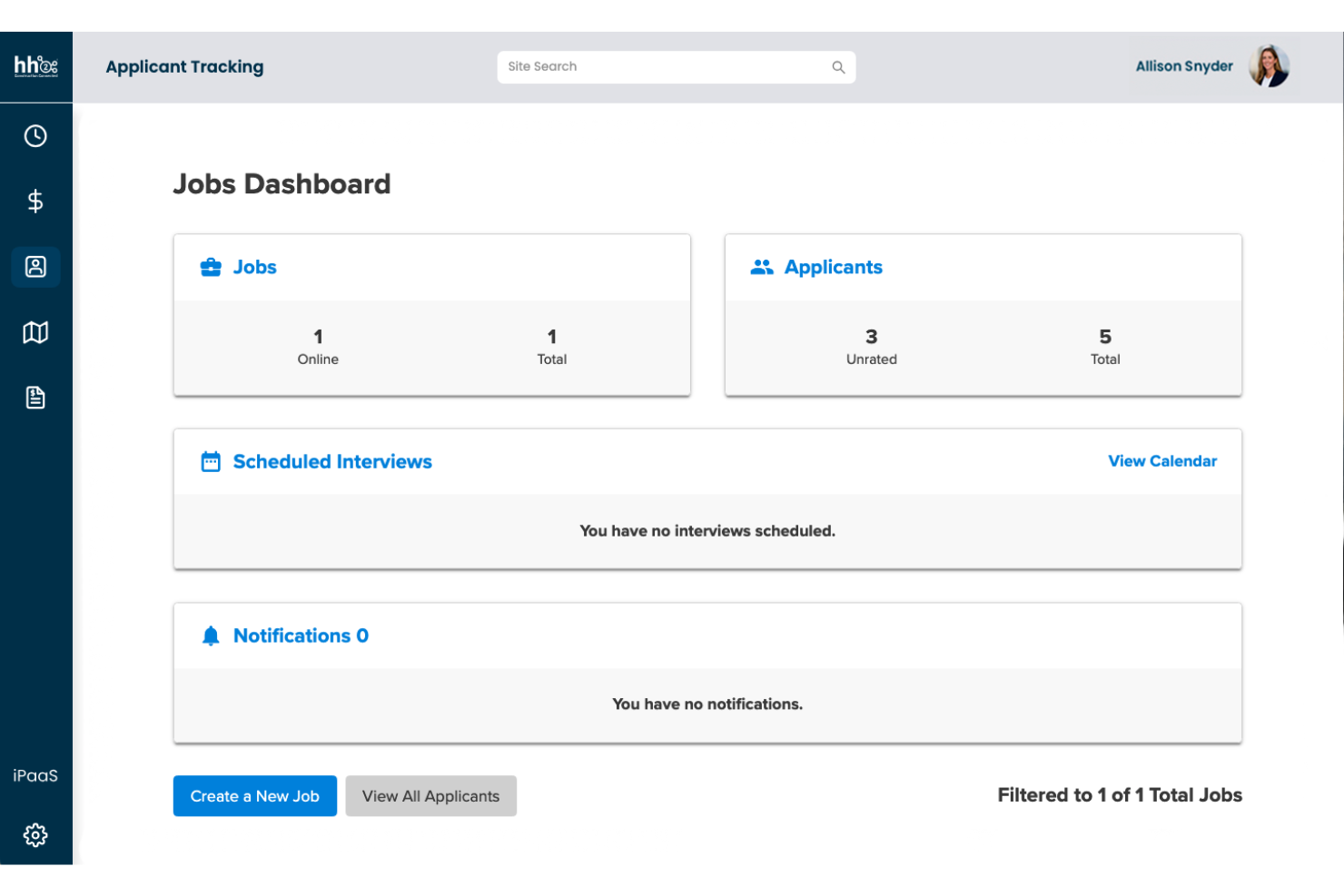Click the Applicant Tracking header title

tap(184, 67)
